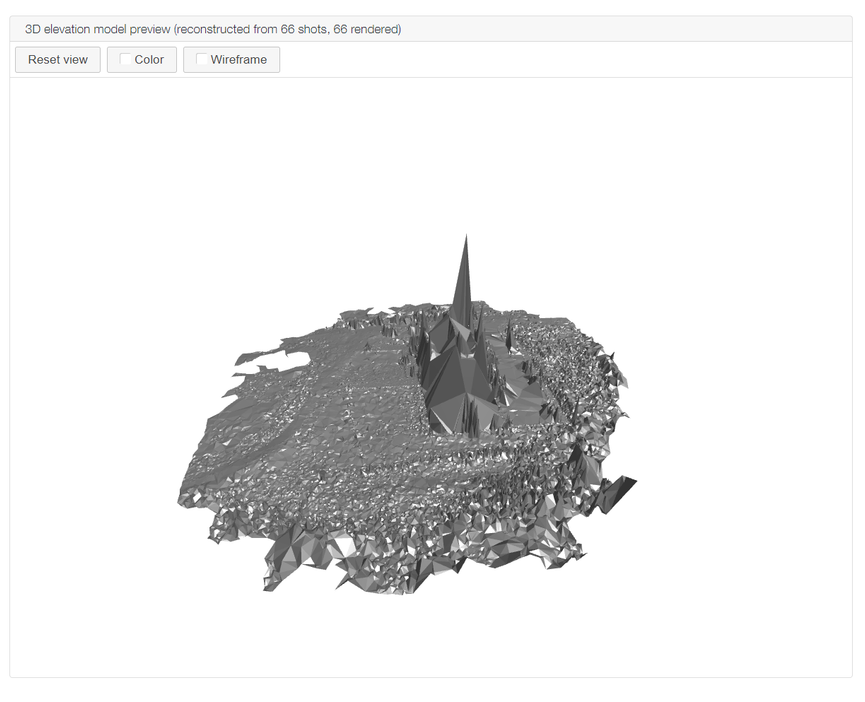Click the far-left edge of terrain mesh
Image resolution: width=865 pixels, height=702 pixels.
(x=186, y=493)
